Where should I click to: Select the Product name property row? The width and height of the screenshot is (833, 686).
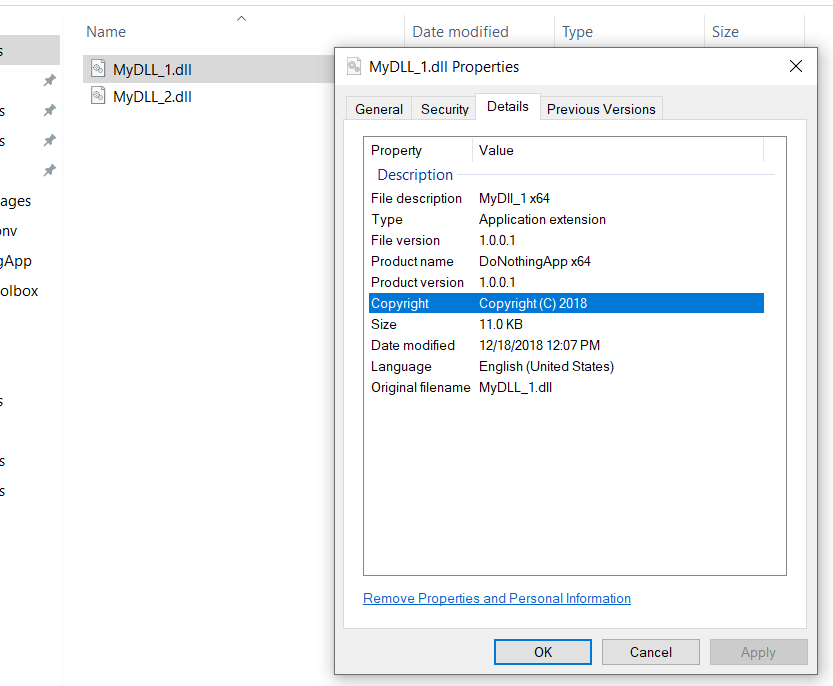566,261
